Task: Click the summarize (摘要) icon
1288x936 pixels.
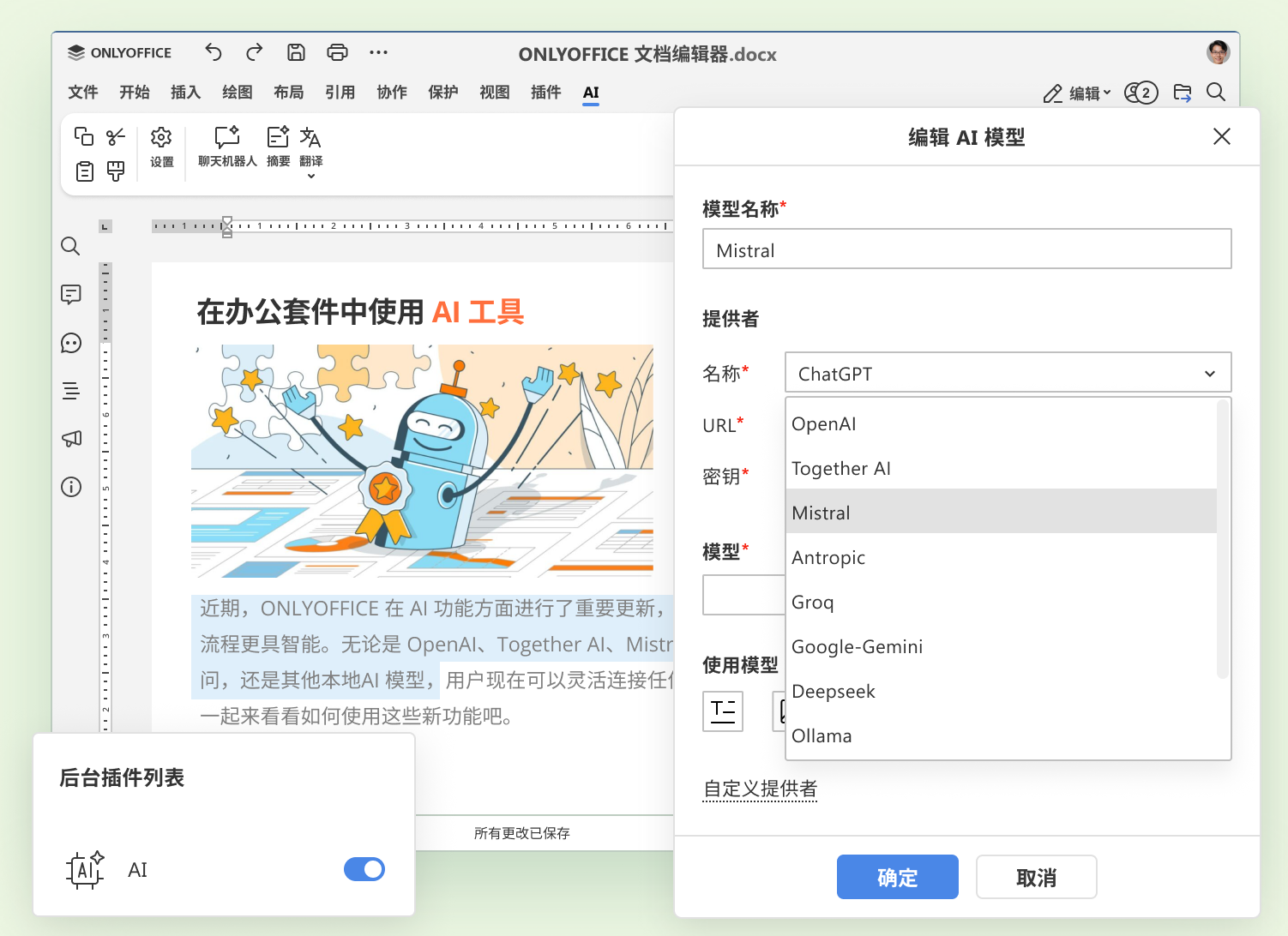Action: click(278, 146)
